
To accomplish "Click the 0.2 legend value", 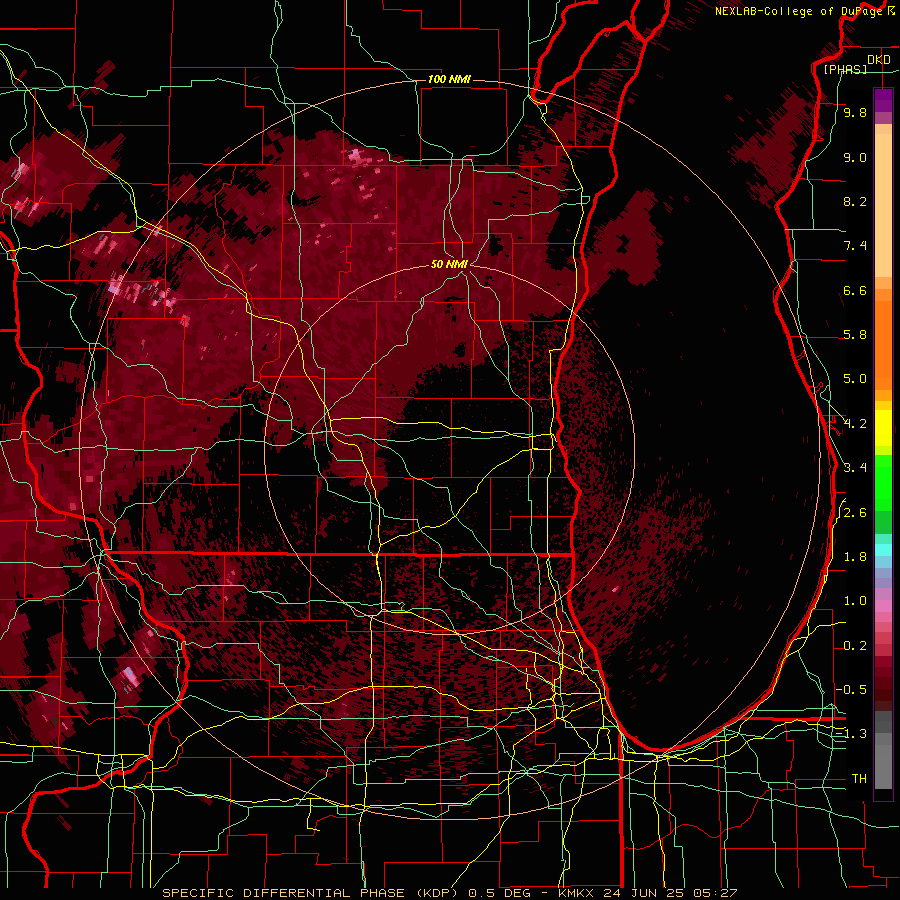I will pyautogui.click(x=855, y=646).
